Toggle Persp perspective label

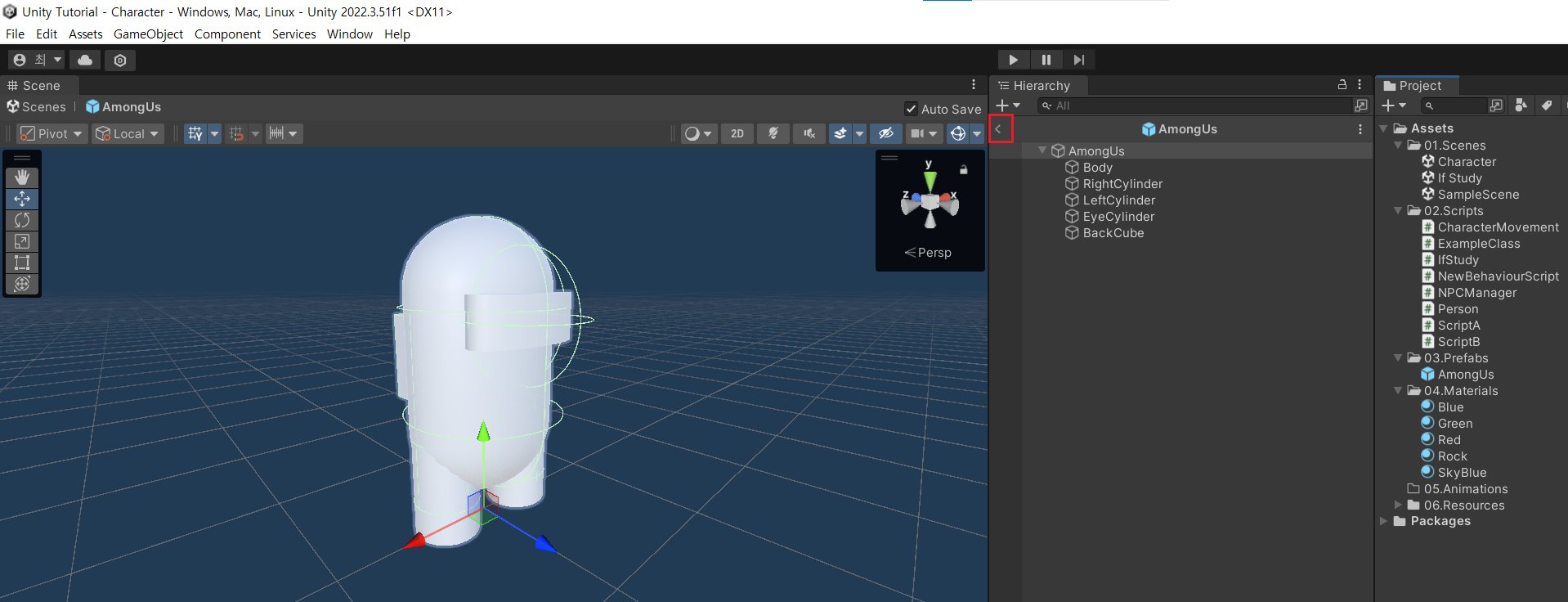tap(928, 253)
